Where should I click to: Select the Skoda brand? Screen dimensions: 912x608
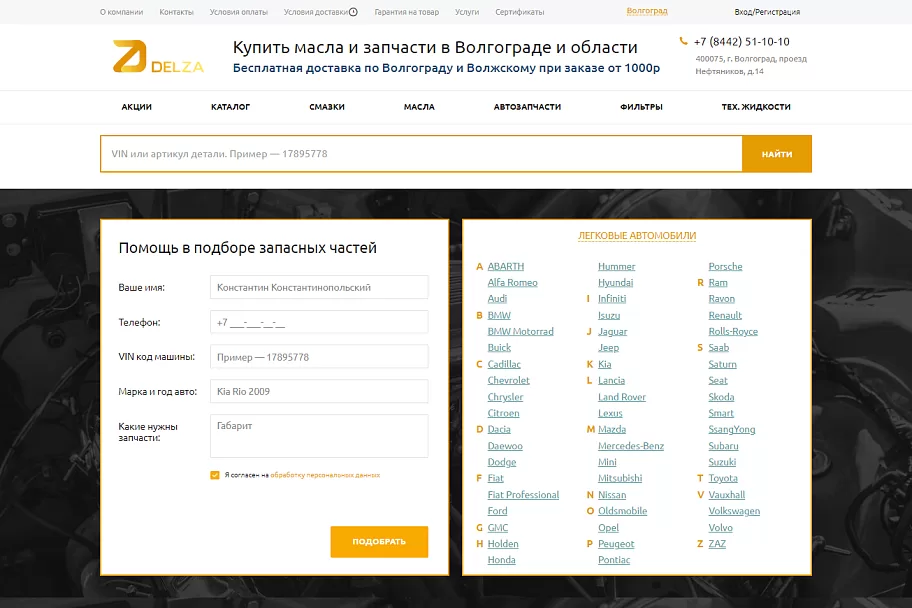coord(721,397)
